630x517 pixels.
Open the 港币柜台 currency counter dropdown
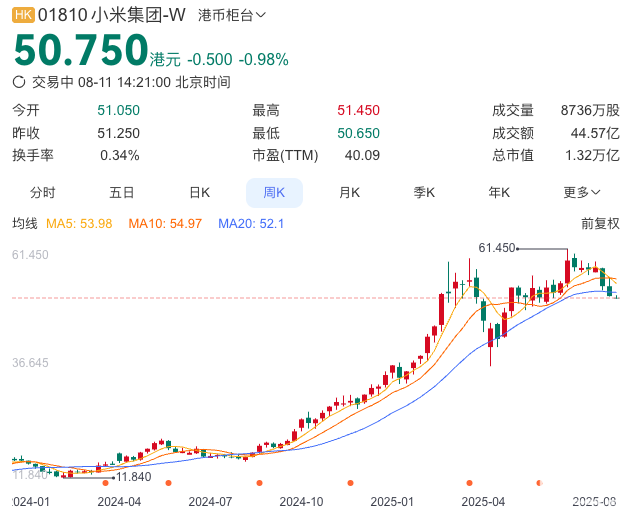(232, 15)
